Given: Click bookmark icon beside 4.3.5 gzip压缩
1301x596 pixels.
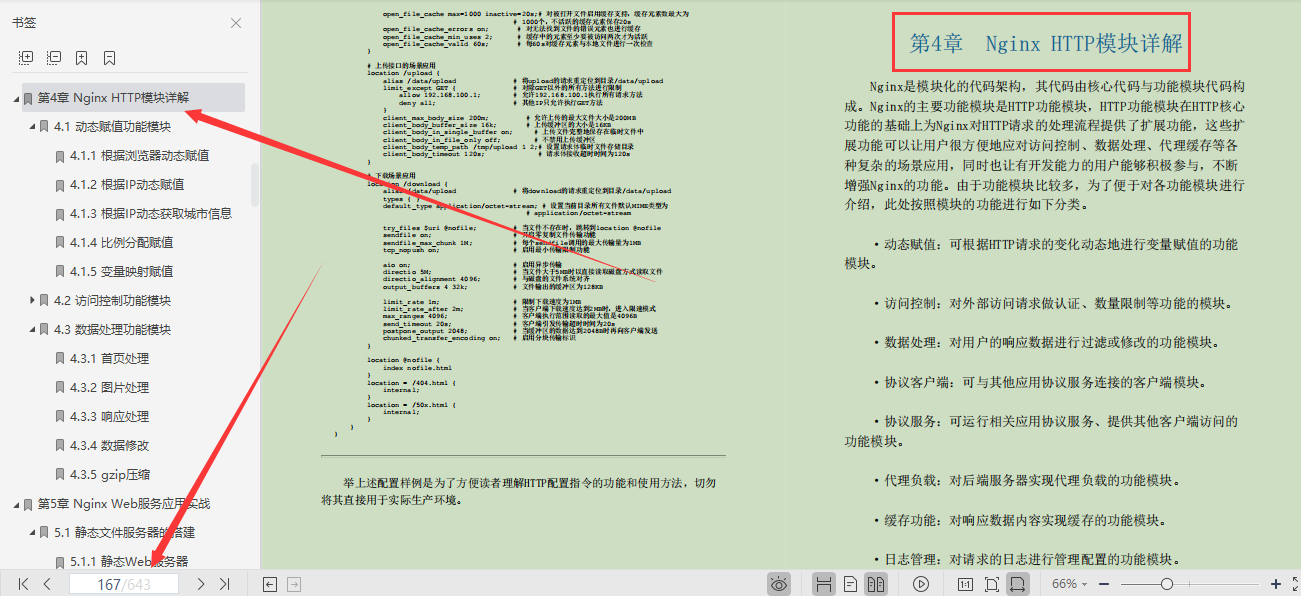Looking at the screenshot, I should click(60, 474).
